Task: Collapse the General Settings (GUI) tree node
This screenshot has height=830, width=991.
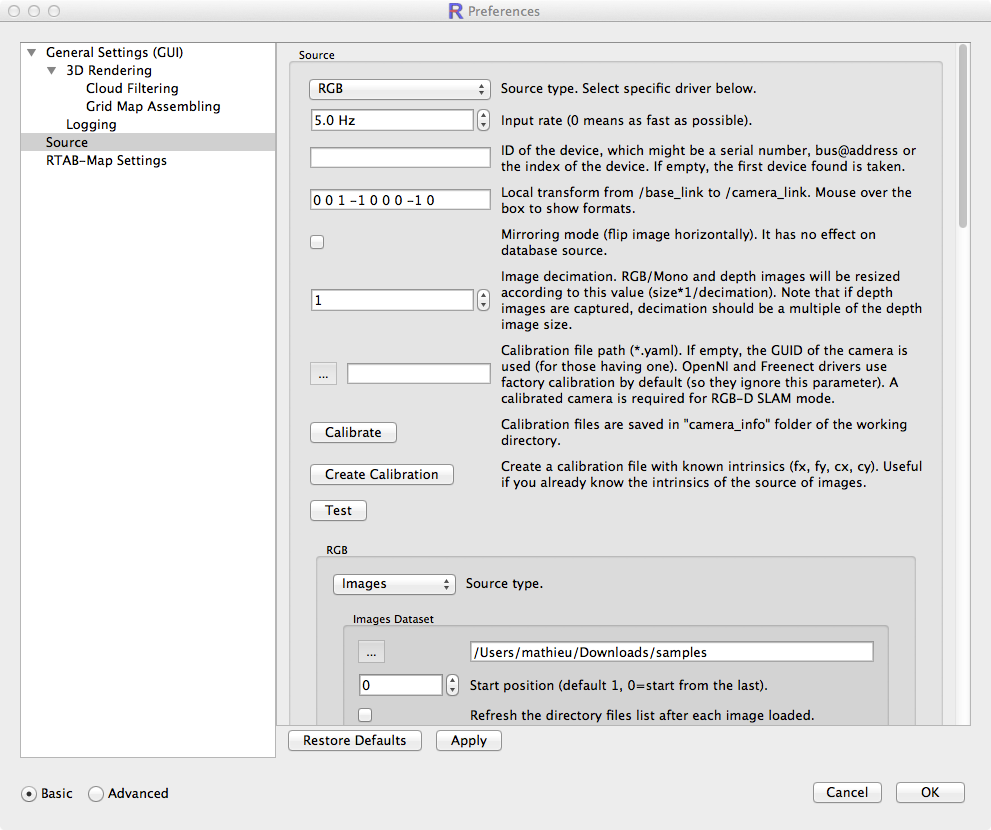Action: tap(32, 52)
